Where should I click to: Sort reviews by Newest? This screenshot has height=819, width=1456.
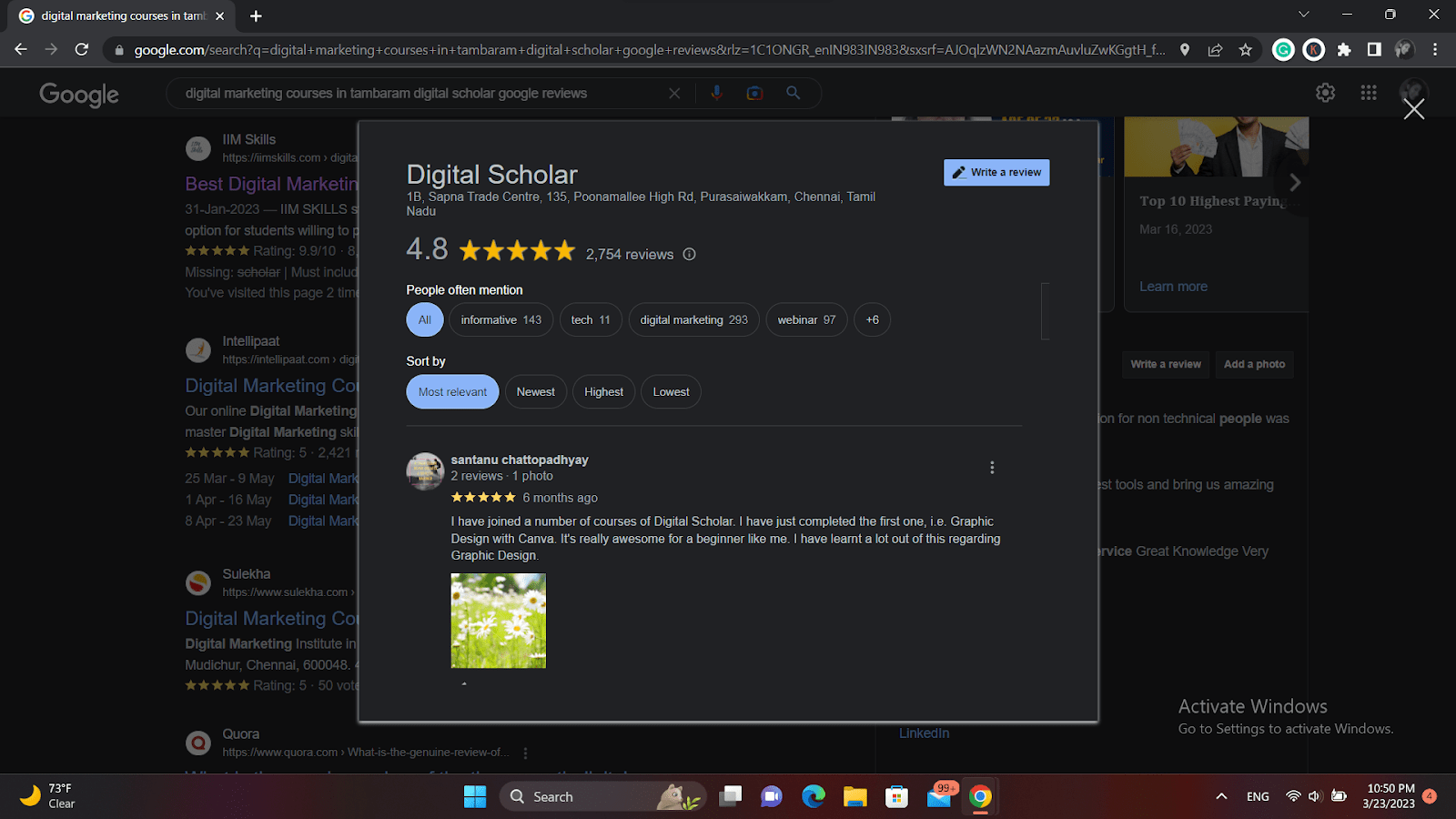[536, 391]
